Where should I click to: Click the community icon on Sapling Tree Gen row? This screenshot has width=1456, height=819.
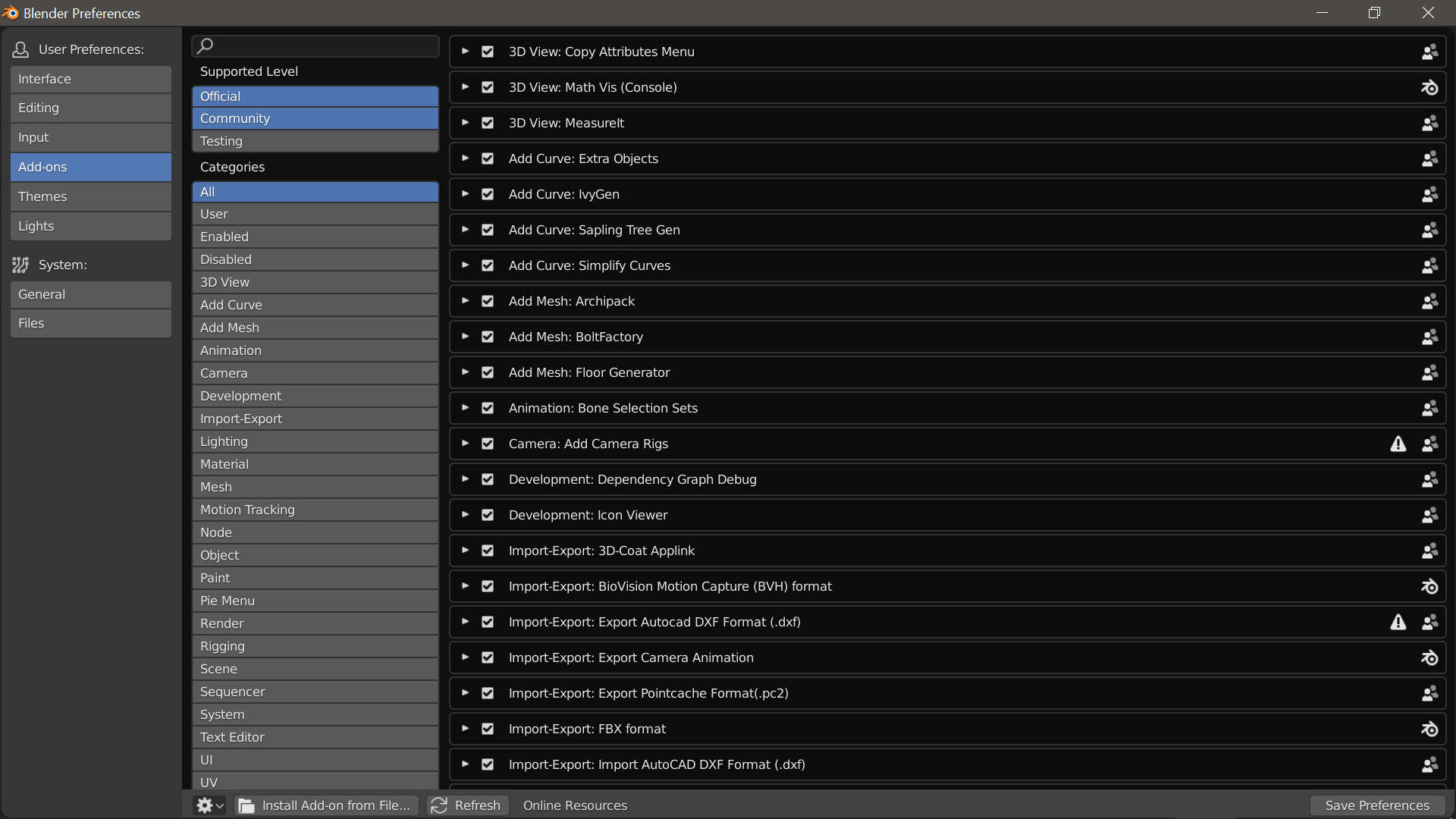coord(1429,230)
